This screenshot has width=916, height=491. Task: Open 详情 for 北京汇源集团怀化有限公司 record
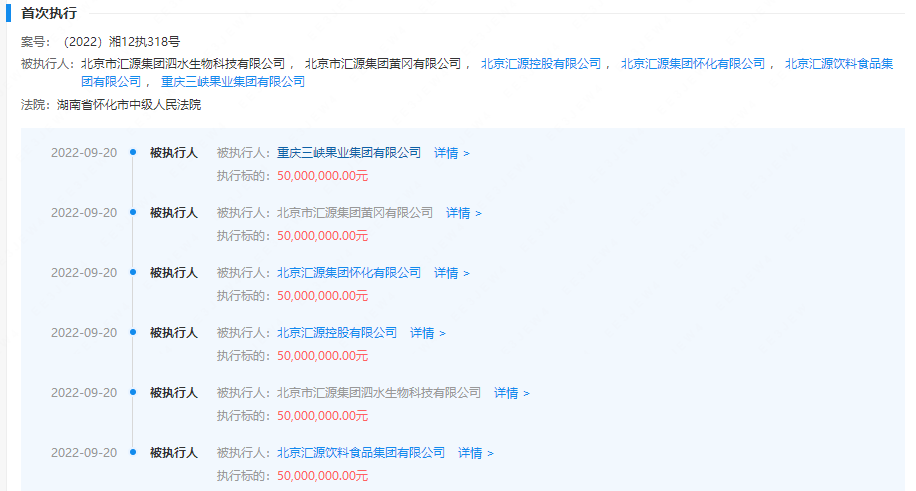(x=451, y=273)
